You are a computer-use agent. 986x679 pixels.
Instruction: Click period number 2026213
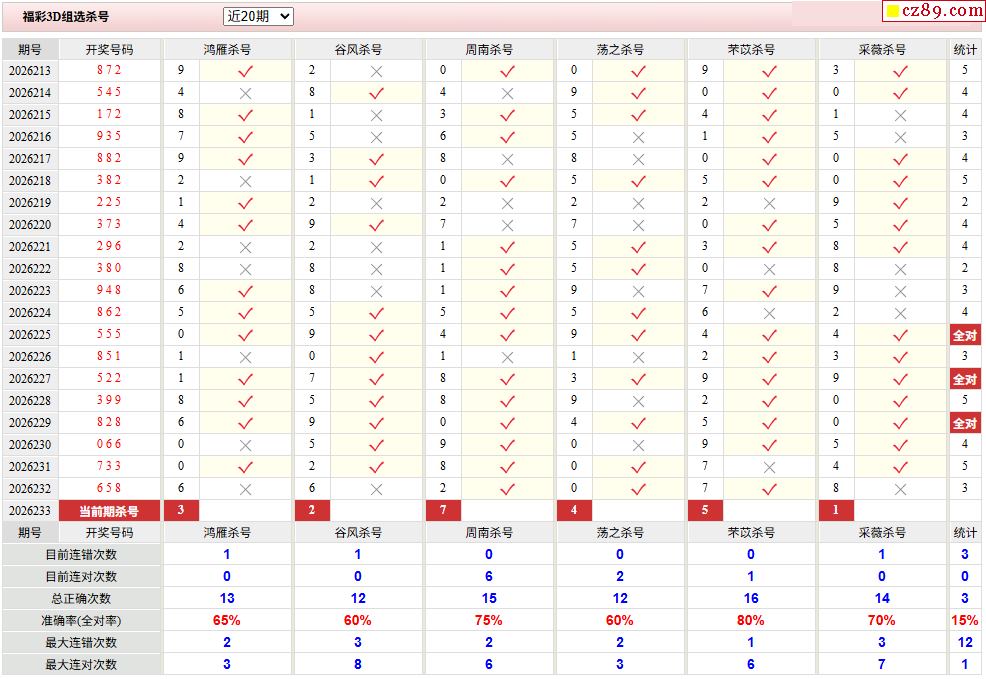pyautogui.click(x=30, y=71)
